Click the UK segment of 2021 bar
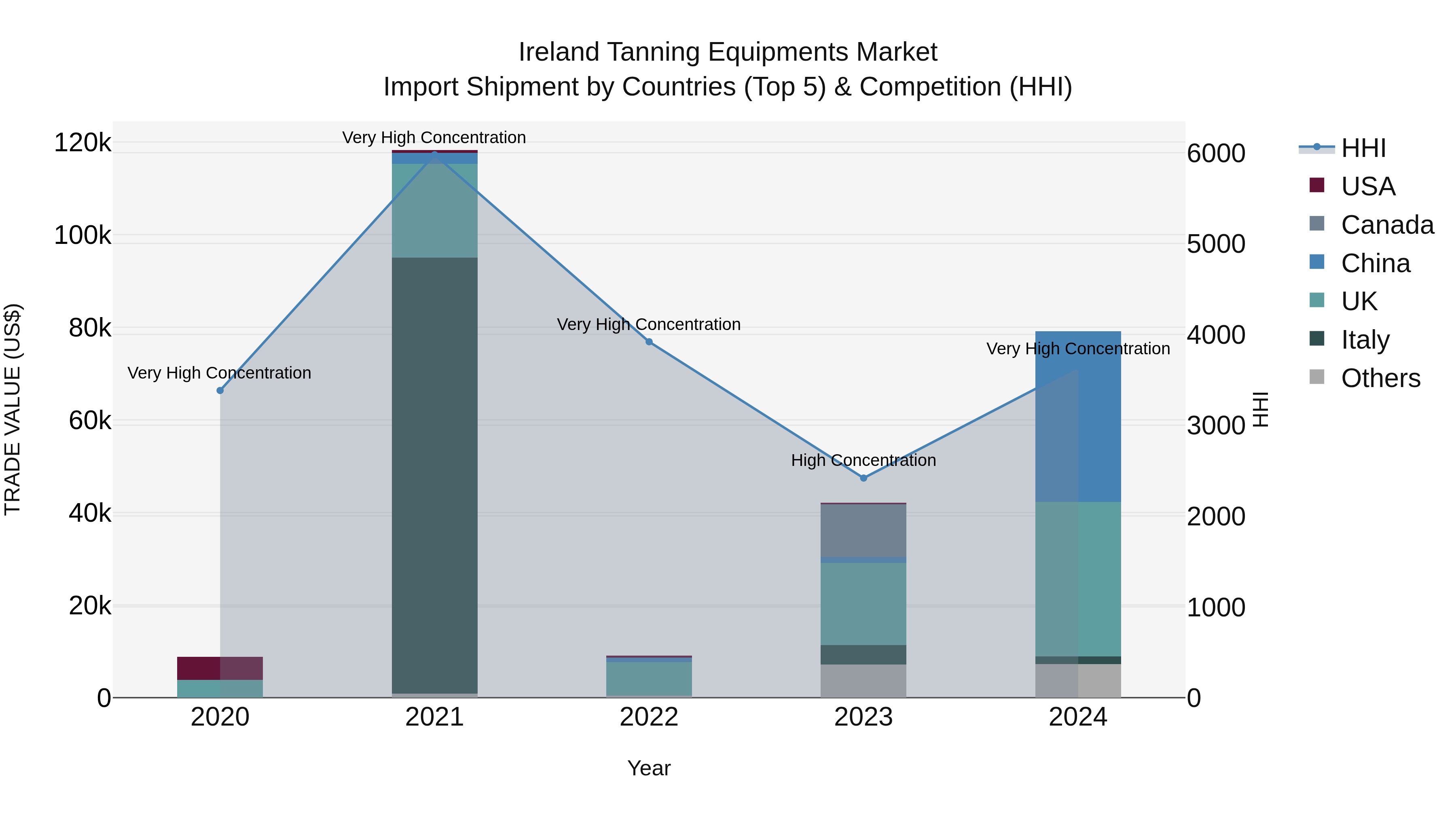1456x819 pixels. pos(435,211)
